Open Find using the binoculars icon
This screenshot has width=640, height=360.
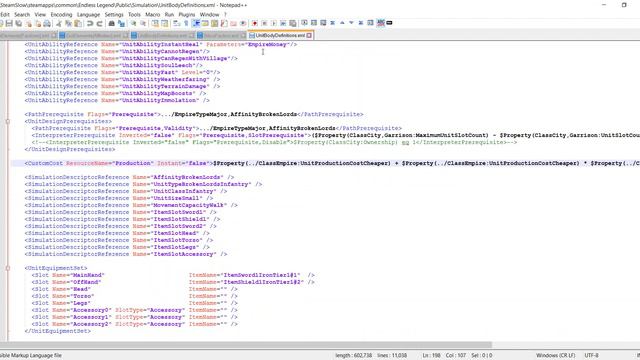coord(111,23)
